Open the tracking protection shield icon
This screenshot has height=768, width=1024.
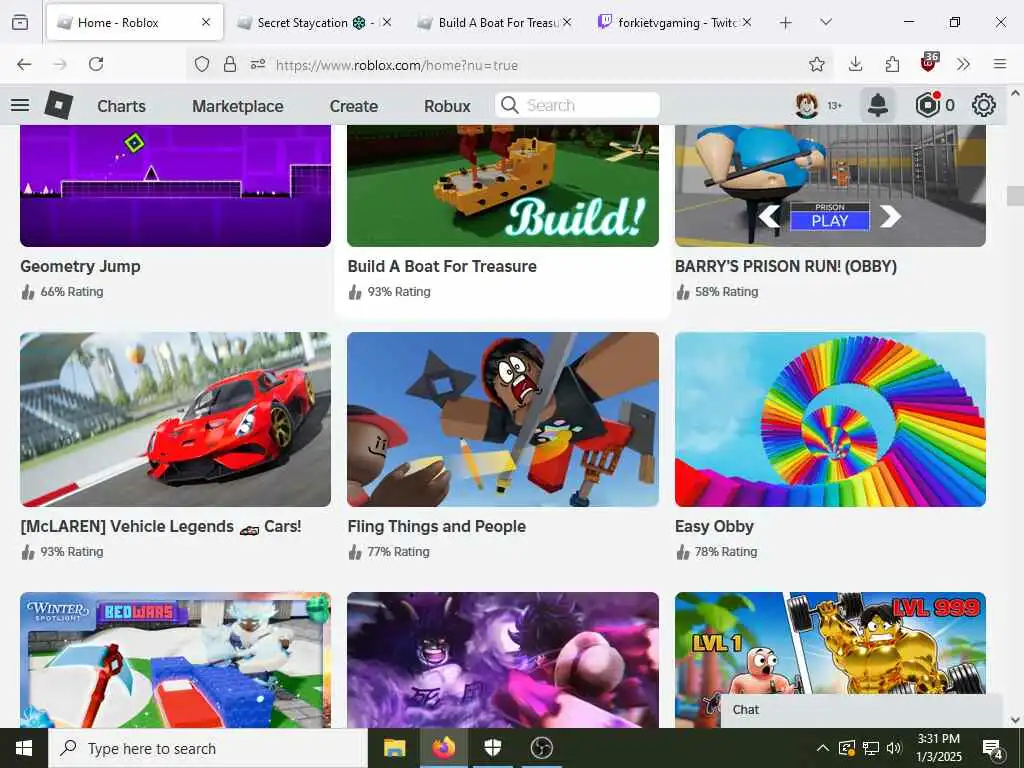click(x=202, y=64)
